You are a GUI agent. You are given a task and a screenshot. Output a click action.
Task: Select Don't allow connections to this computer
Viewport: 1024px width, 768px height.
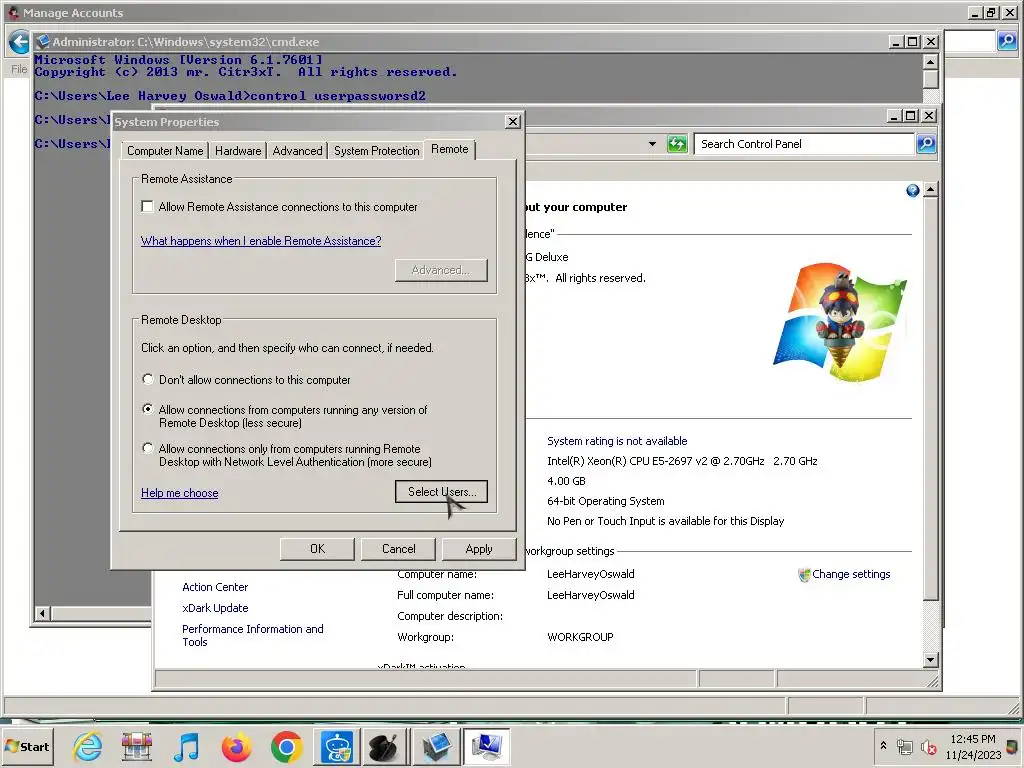tap(148, 379)
